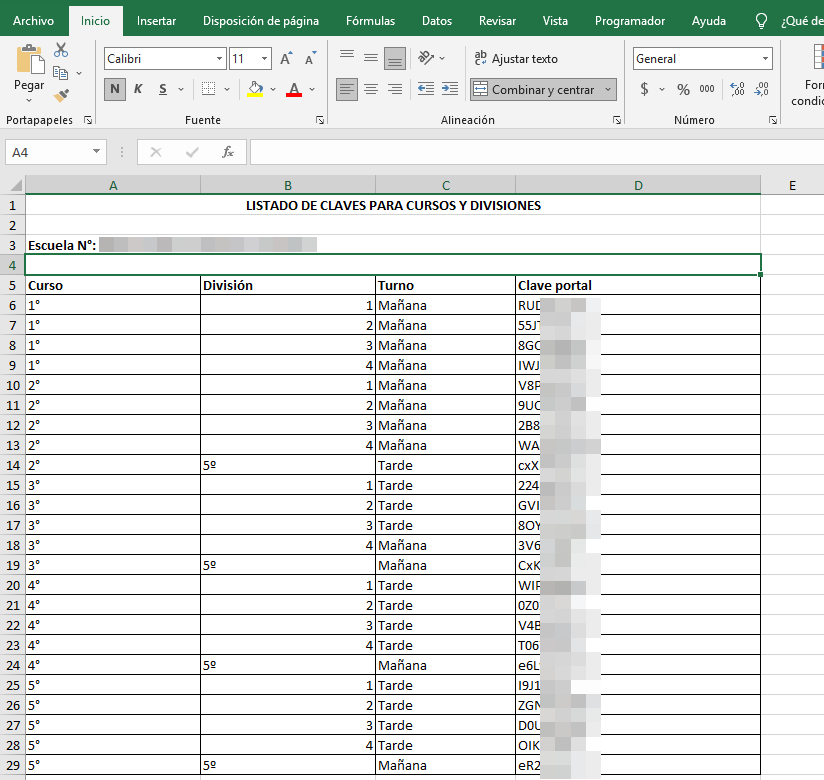Expand the borders dropdown arrow
This screenshot has width=824, height=780.
tap(227, 89)
